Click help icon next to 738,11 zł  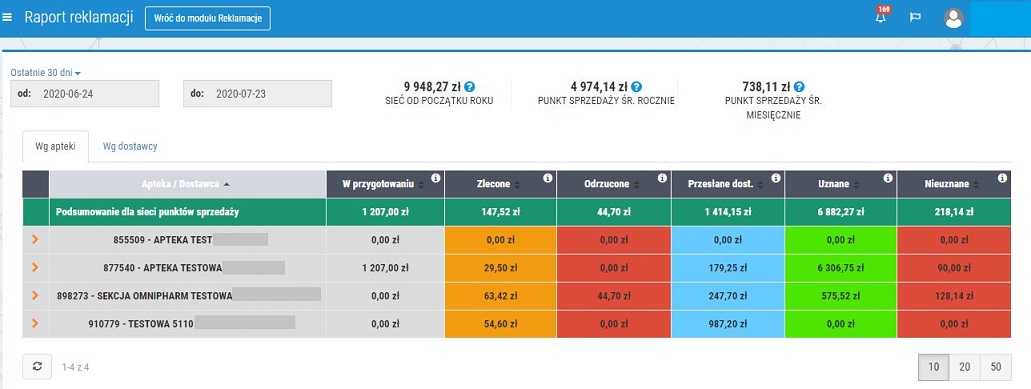799,87
